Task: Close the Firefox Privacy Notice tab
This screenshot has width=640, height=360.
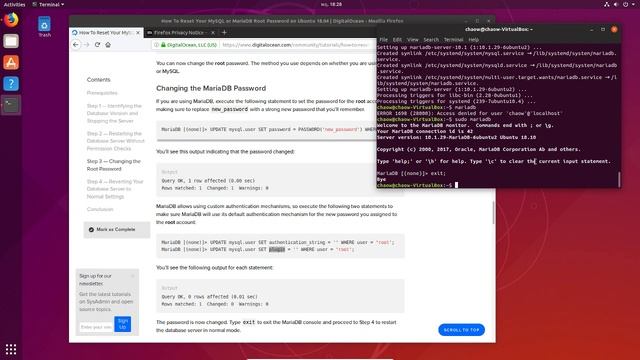Action: click(x=213, y=33)
